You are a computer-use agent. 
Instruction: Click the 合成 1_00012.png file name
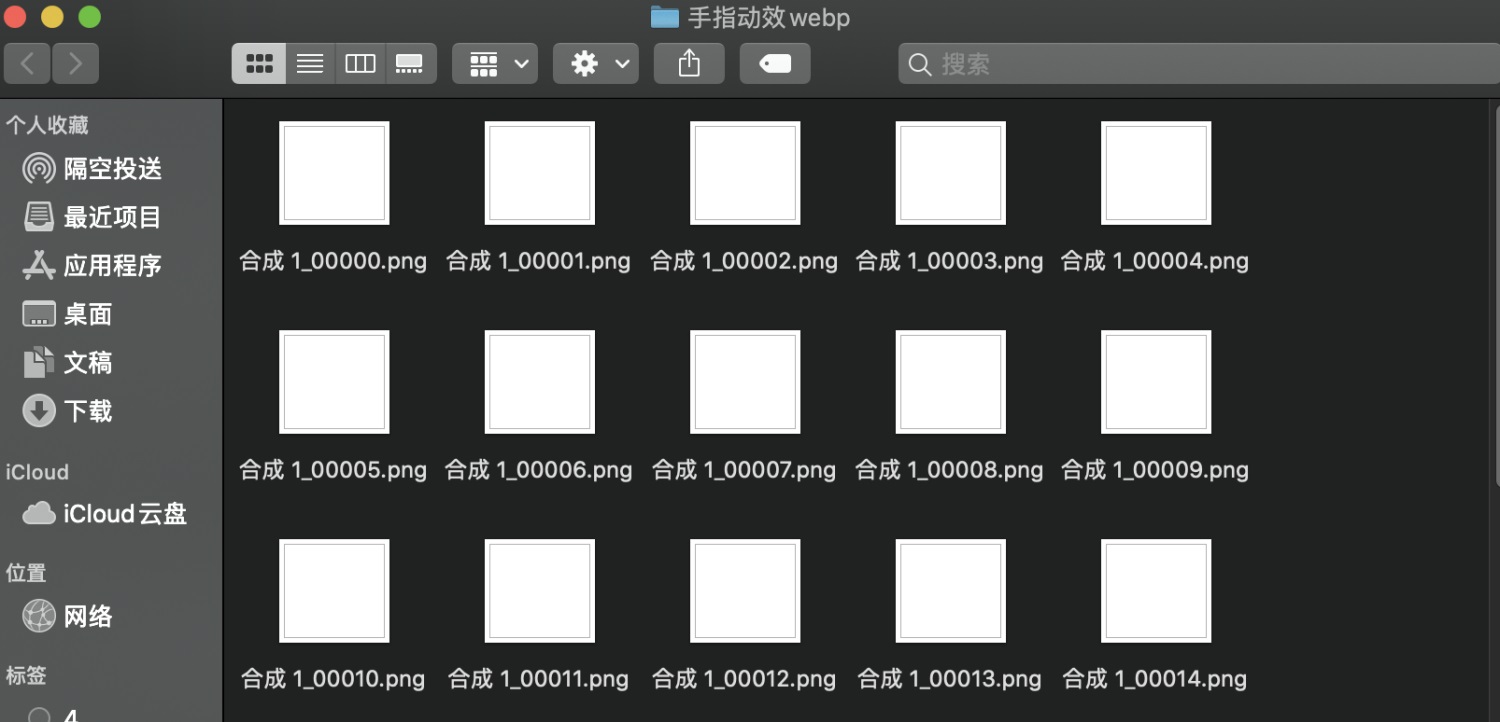click(x=744, y=679)
